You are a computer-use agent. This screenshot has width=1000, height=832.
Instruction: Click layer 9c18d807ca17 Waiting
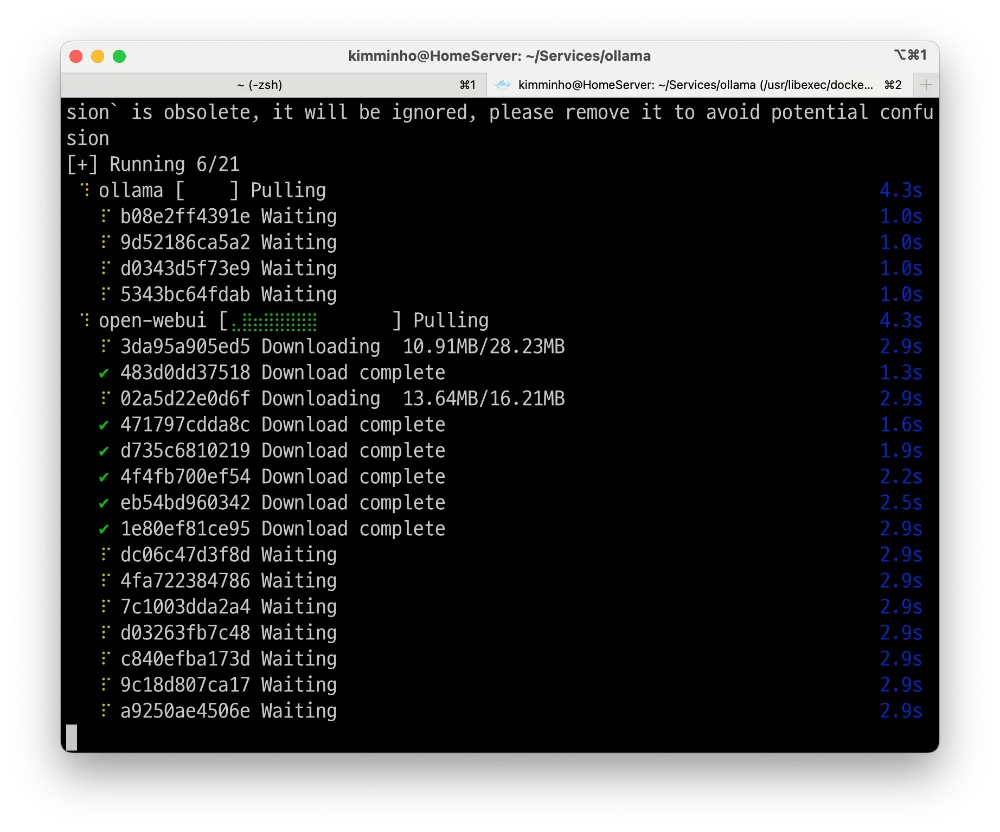(x=228, y=685)
